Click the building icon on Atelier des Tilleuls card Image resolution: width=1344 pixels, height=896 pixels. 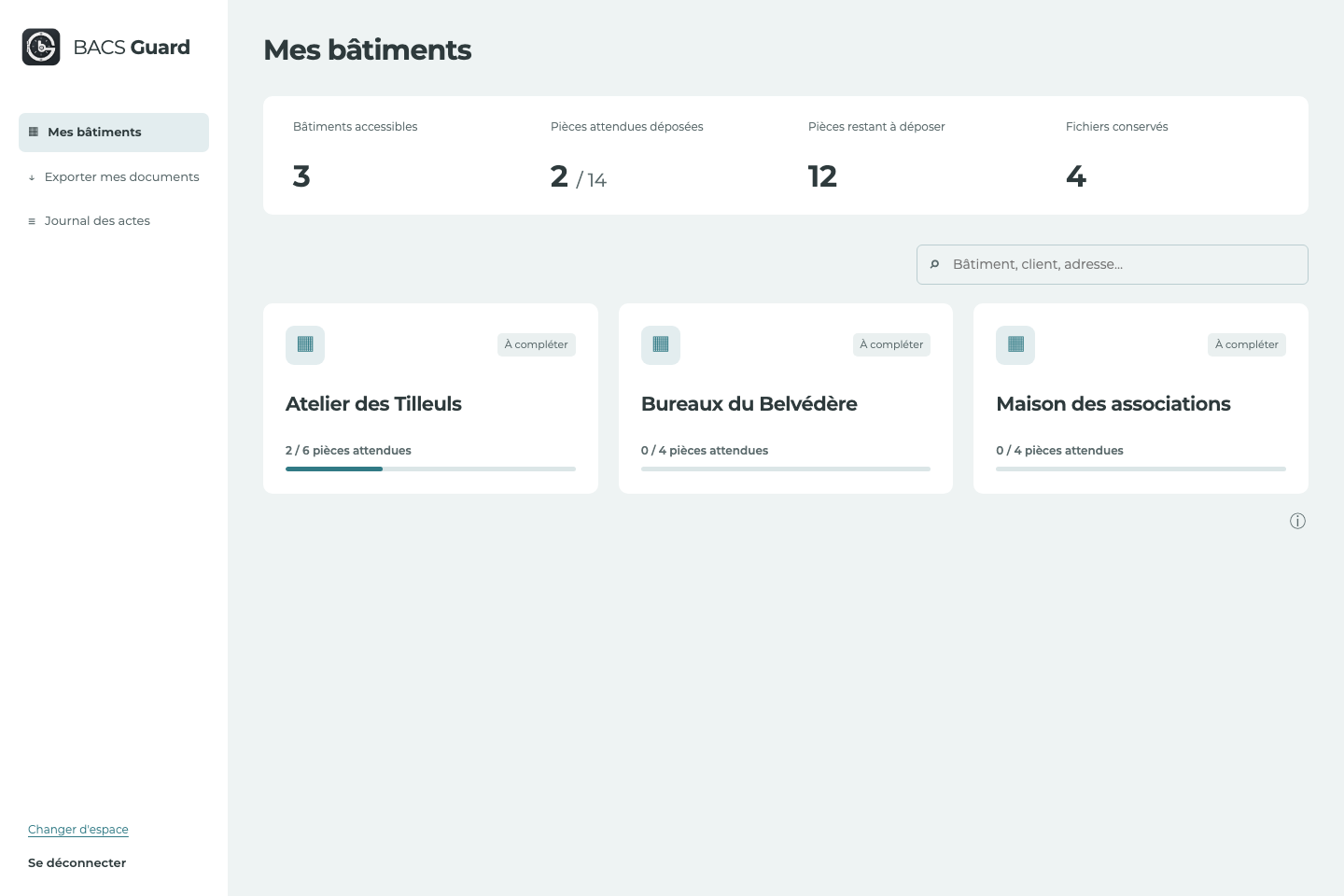(305, 344)
